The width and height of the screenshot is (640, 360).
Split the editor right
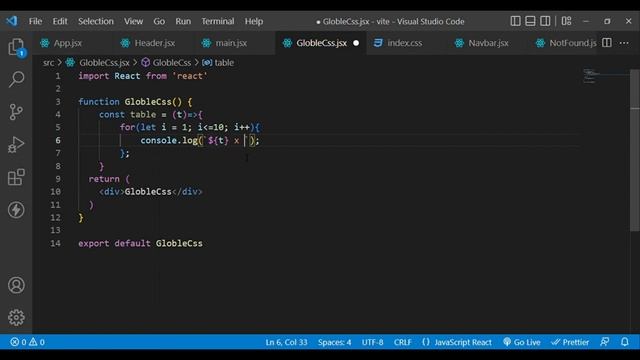coord(607,42)
